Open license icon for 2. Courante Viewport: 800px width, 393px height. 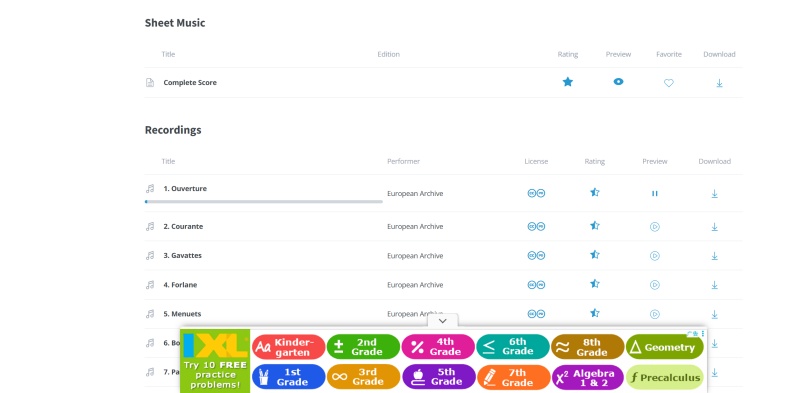(536, 227)
